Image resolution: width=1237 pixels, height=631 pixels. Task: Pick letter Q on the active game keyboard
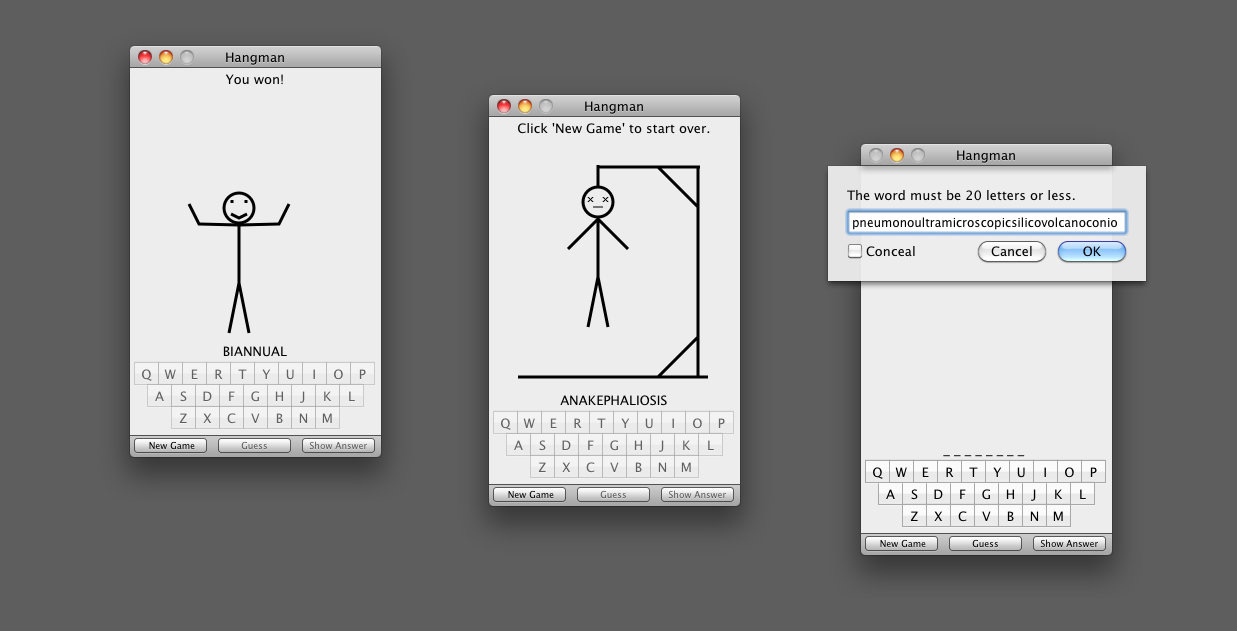[x=877, y=472]
